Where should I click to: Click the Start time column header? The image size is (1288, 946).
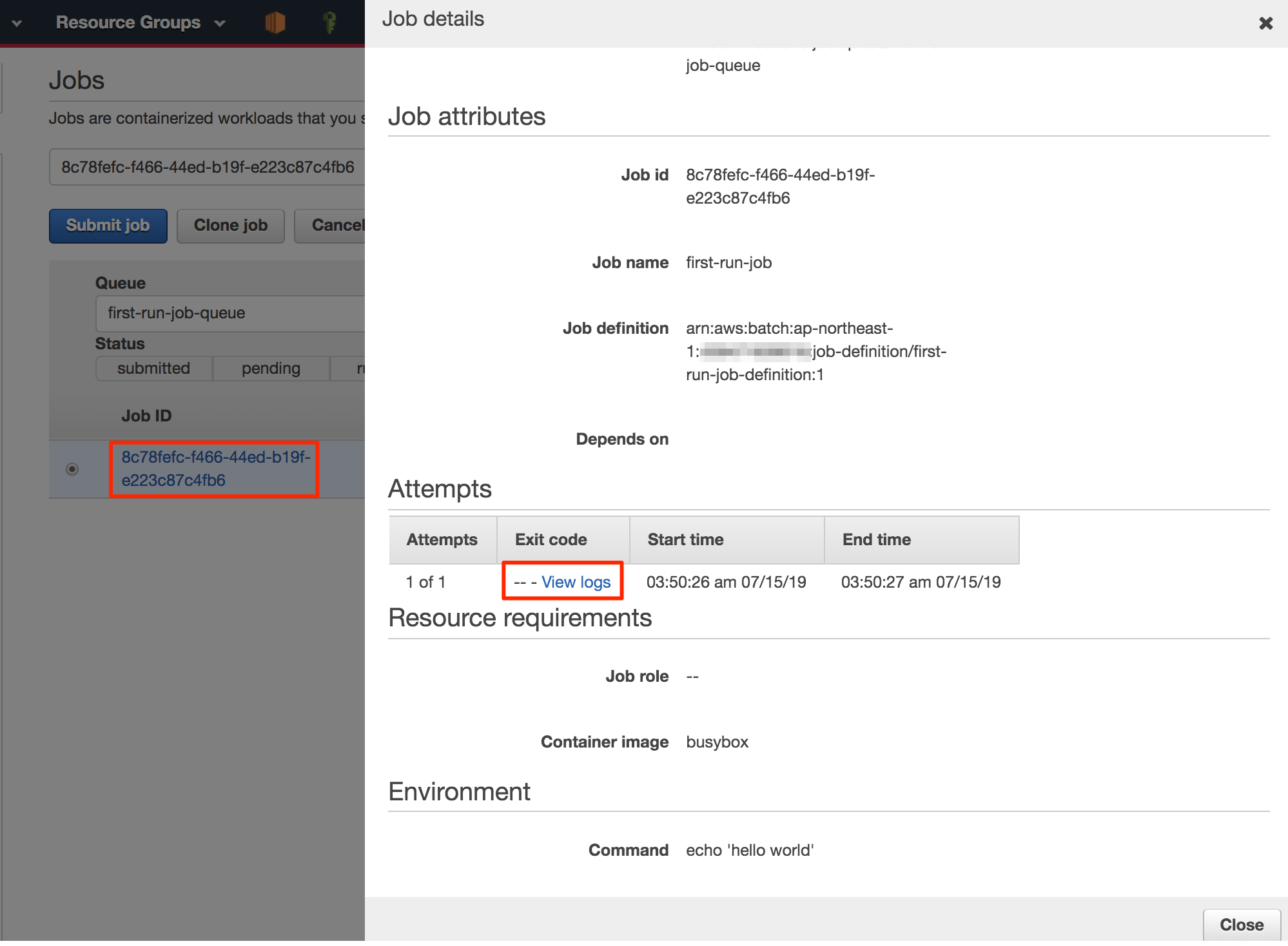[685, 540]
